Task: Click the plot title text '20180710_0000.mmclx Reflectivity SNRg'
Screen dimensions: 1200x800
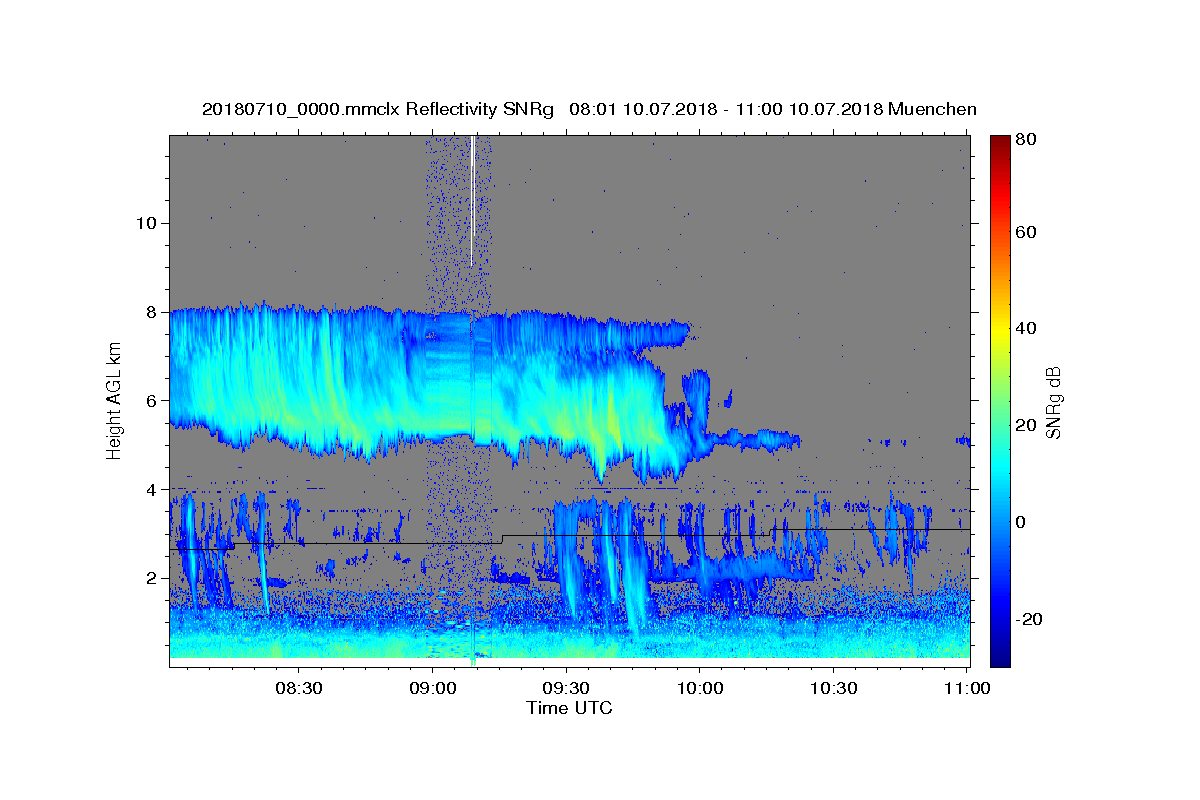Action: click(378, 110)
